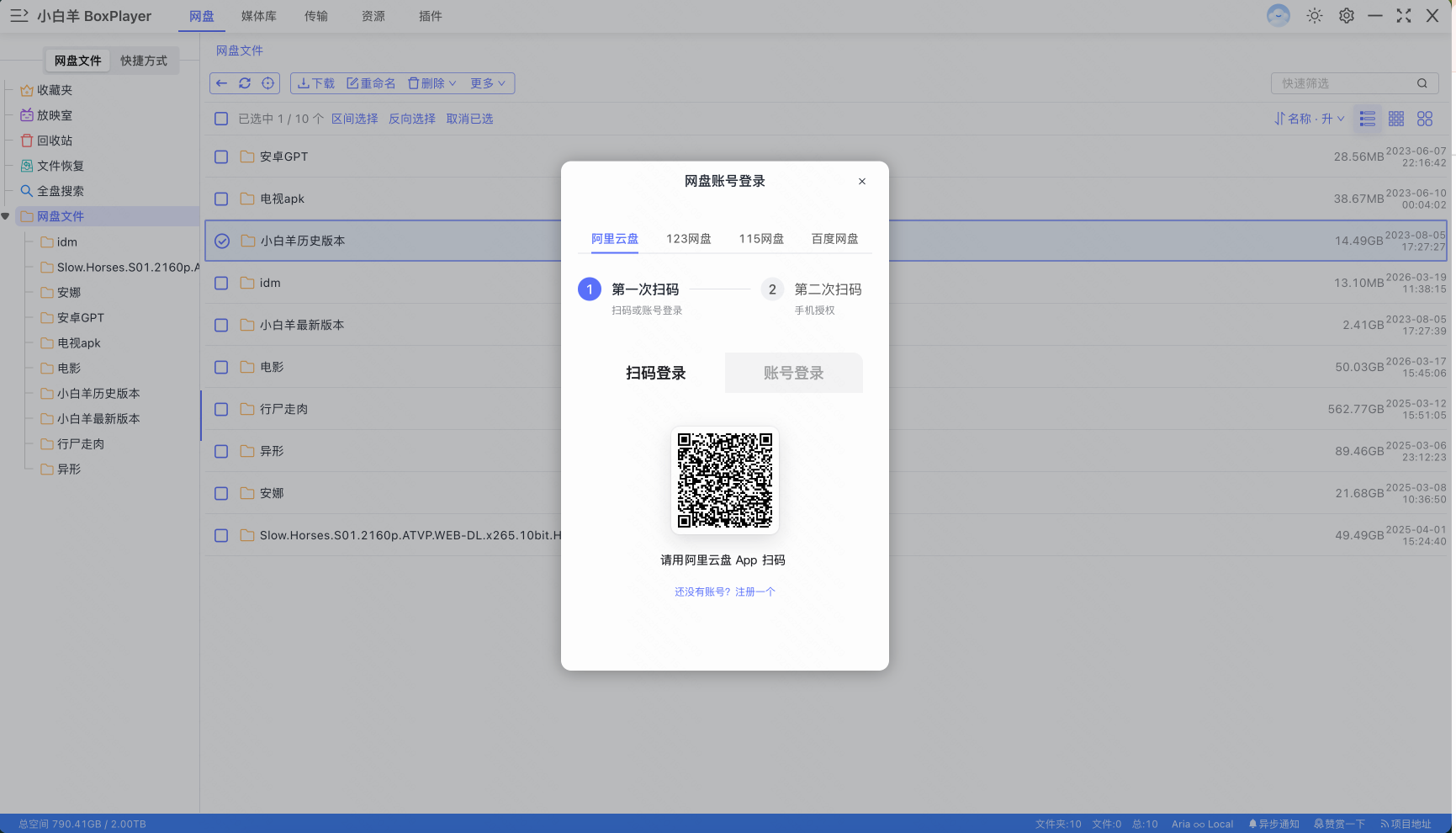
Task: Open the 删除 dropdown in toolbar
Action: click(x=432, y=83)
